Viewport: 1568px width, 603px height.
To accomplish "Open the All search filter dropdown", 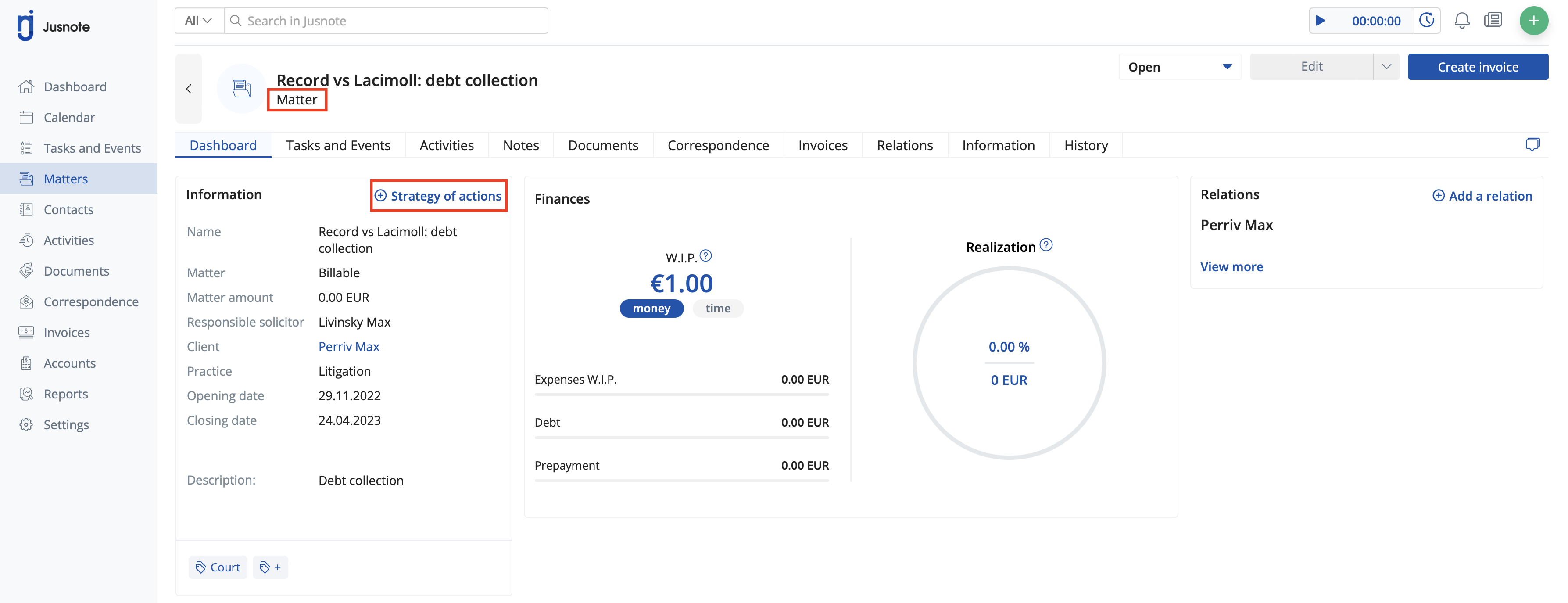I will click(x=200, y=21).
